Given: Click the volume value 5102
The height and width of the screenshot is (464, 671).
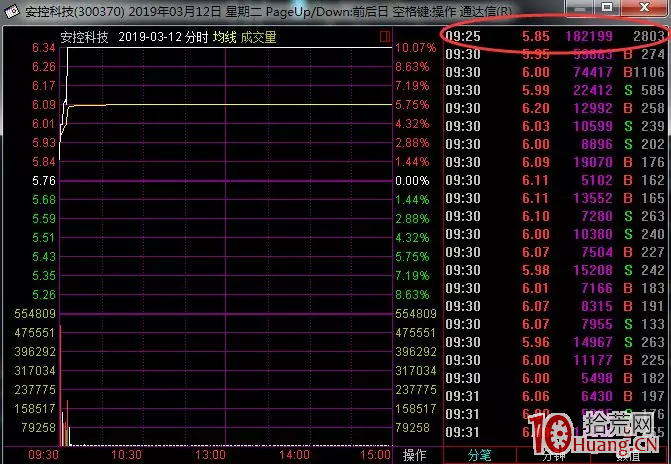Looking at the screenshot, I should click(x=597, y=180).
